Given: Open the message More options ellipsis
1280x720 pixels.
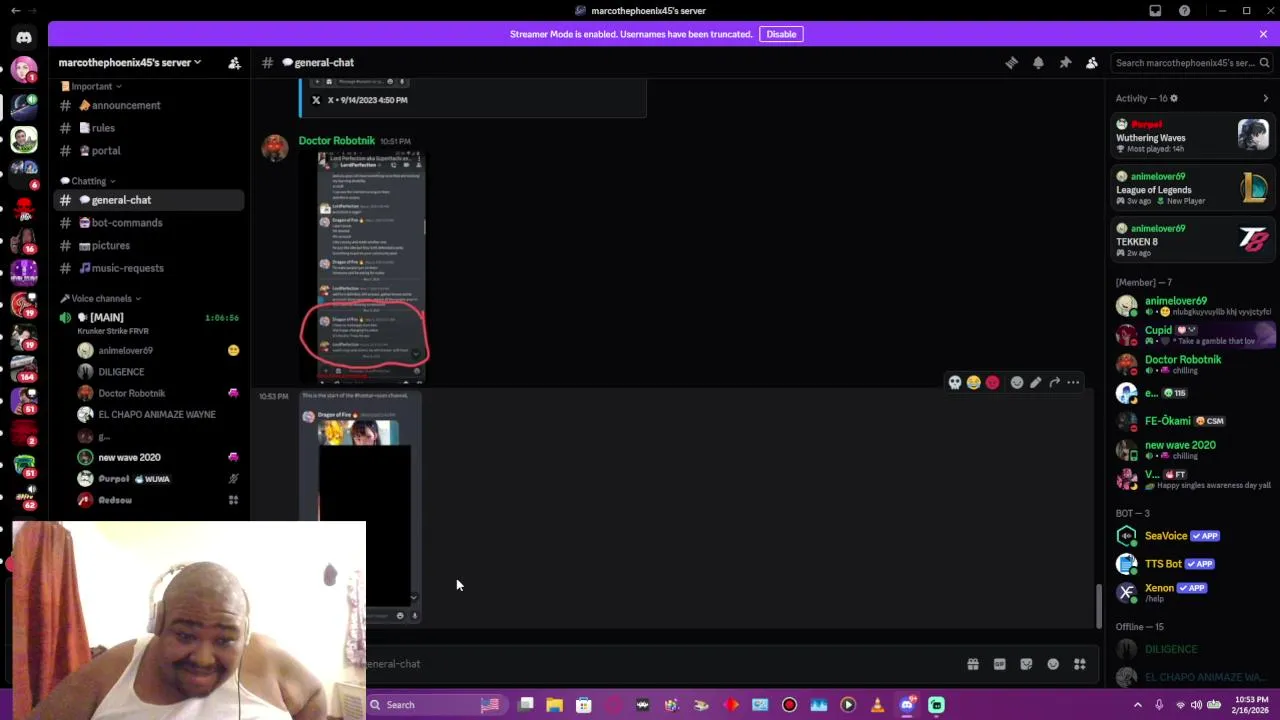Looking at the screenshot, I should tap(1073, 382).
